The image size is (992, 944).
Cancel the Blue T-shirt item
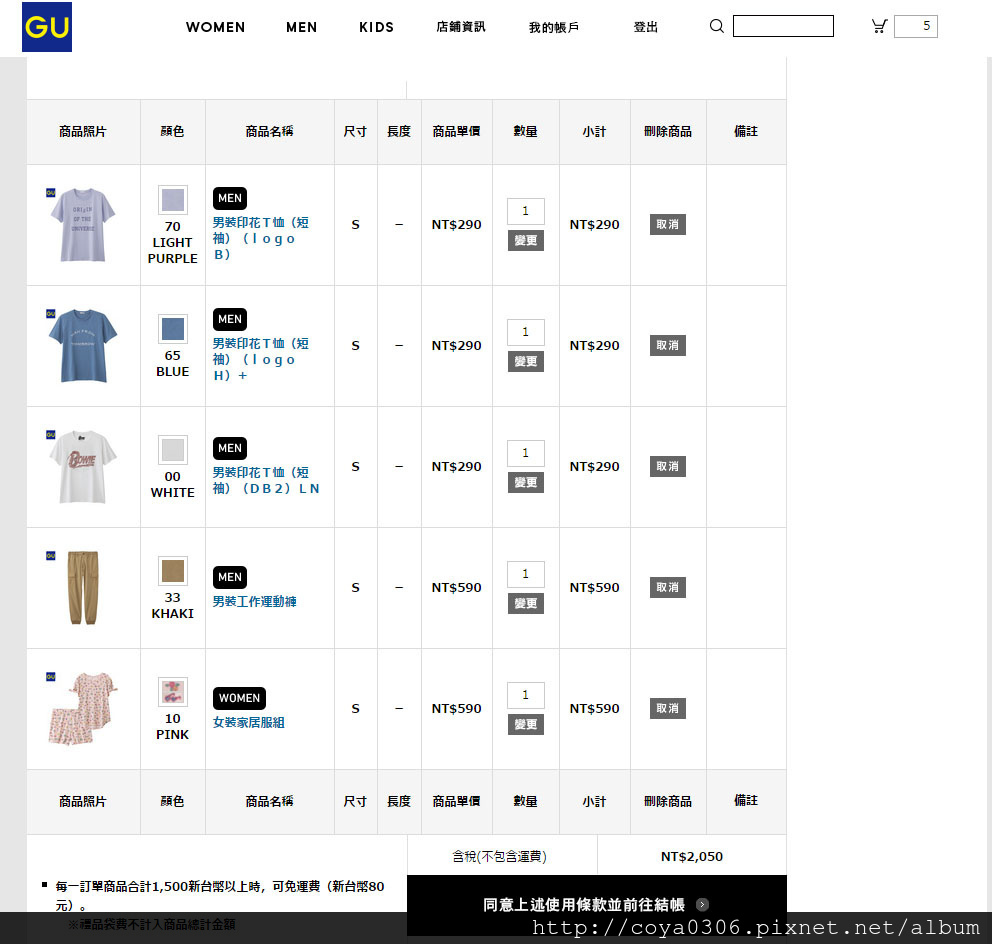pyautogui.click(x=667, y=345)
